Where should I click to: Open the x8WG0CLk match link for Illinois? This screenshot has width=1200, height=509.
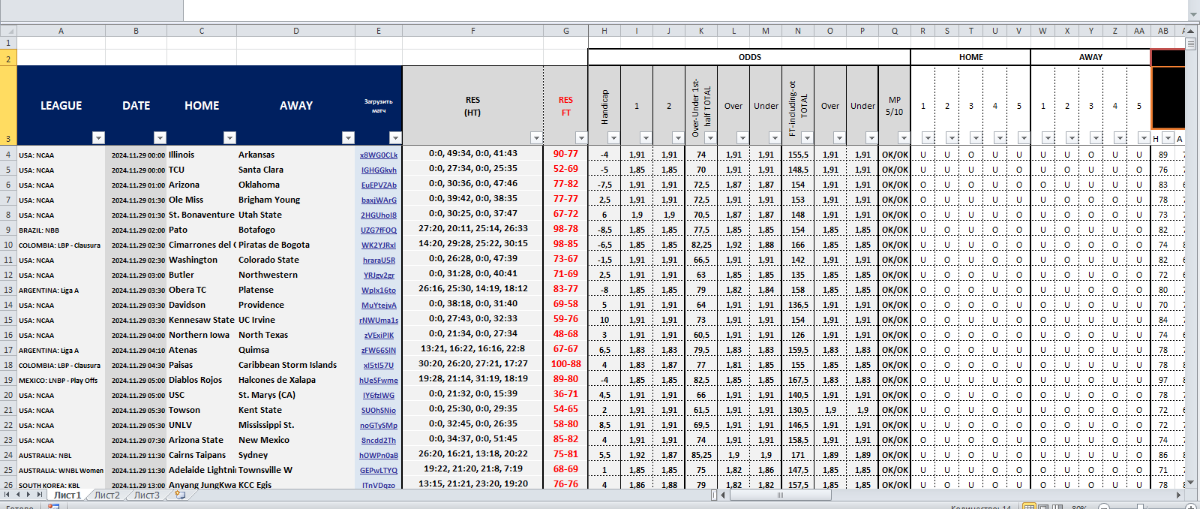(379, 155)
